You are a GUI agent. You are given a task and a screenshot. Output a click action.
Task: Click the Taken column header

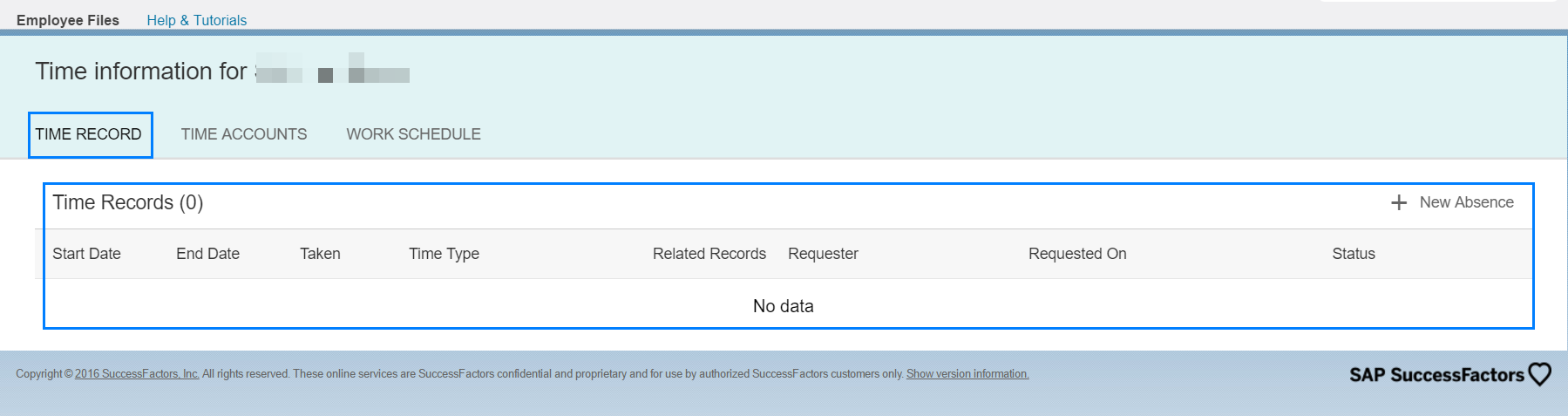pos(320,254)
